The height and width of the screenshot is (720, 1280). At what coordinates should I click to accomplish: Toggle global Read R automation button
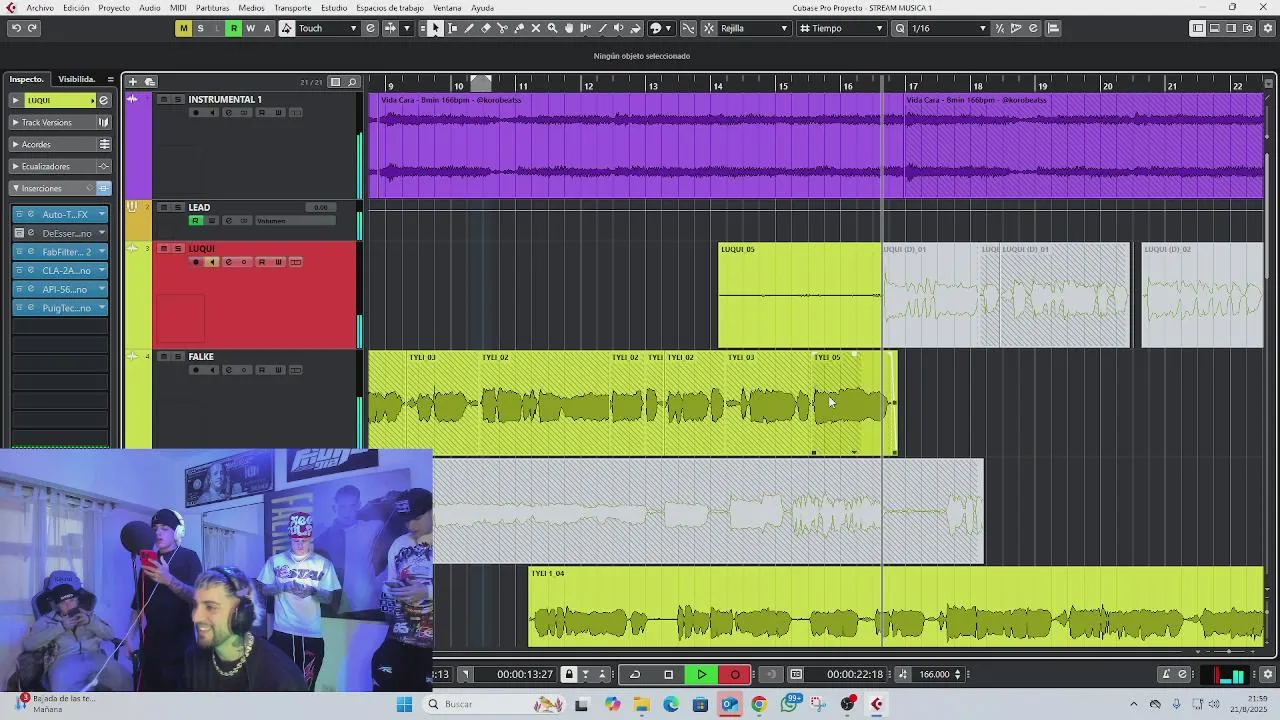click(x=234, y=28)
